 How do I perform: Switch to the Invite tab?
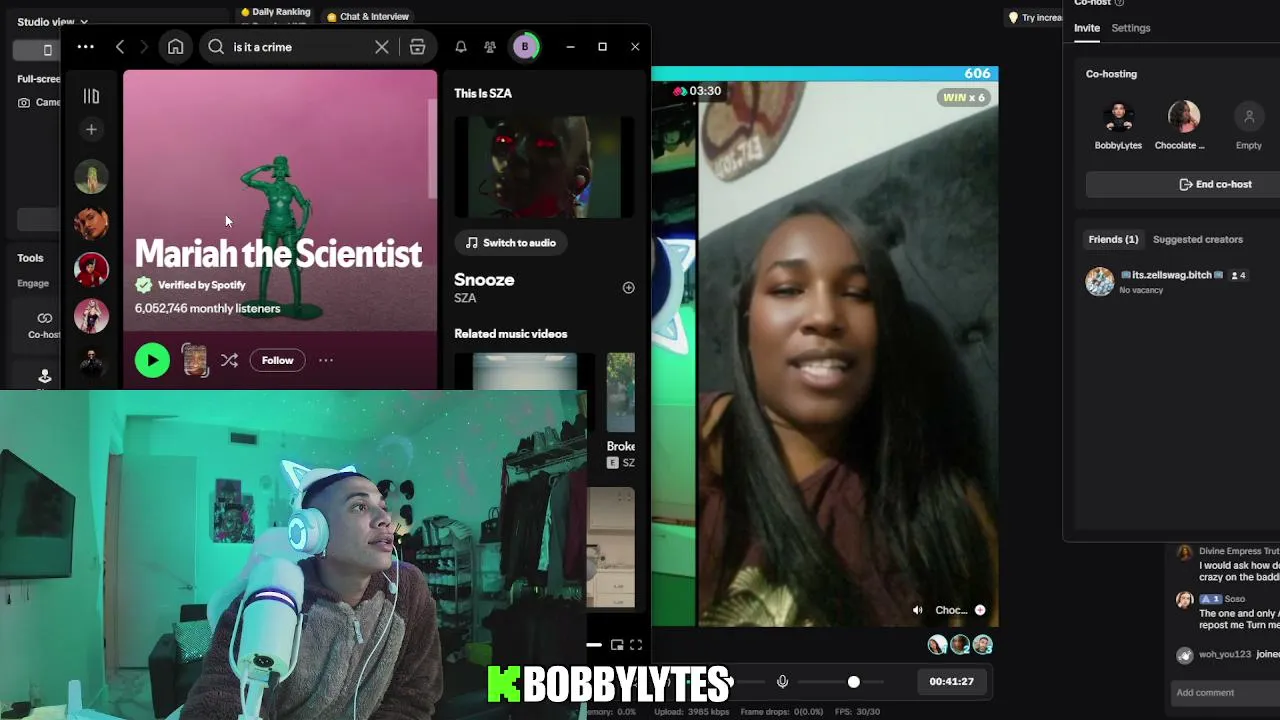(x=1087, y=28)
